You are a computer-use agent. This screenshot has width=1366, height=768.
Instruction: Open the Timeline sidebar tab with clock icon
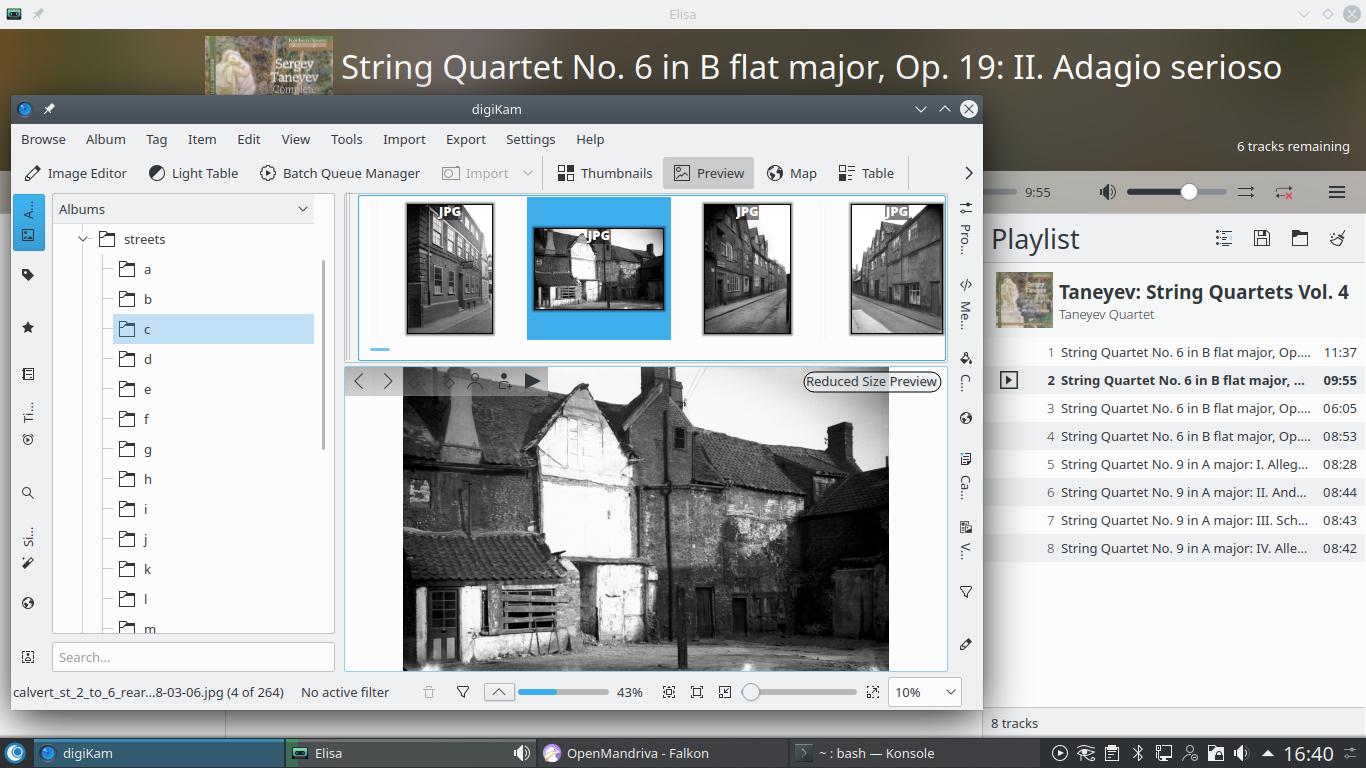tap(28, 424)
